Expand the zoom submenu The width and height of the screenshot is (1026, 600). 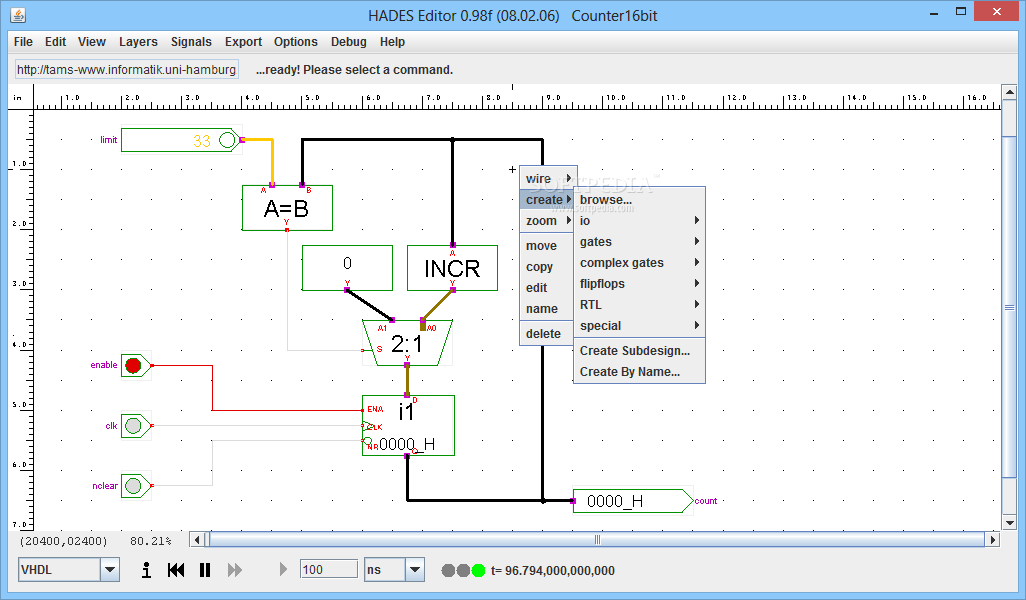click(x=548, y=221)
